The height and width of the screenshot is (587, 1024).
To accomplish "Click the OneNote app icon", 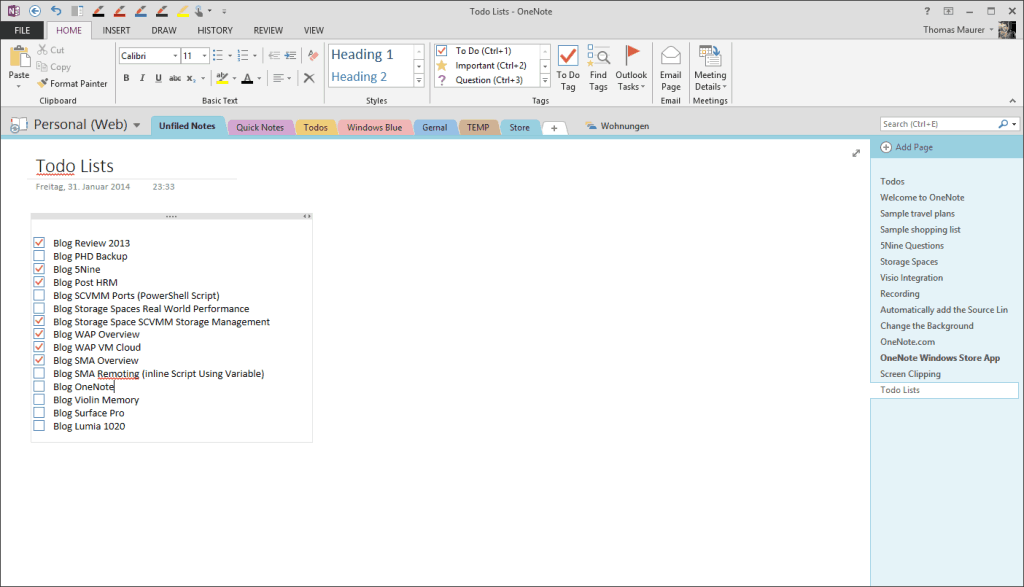I will coord(13,11).
